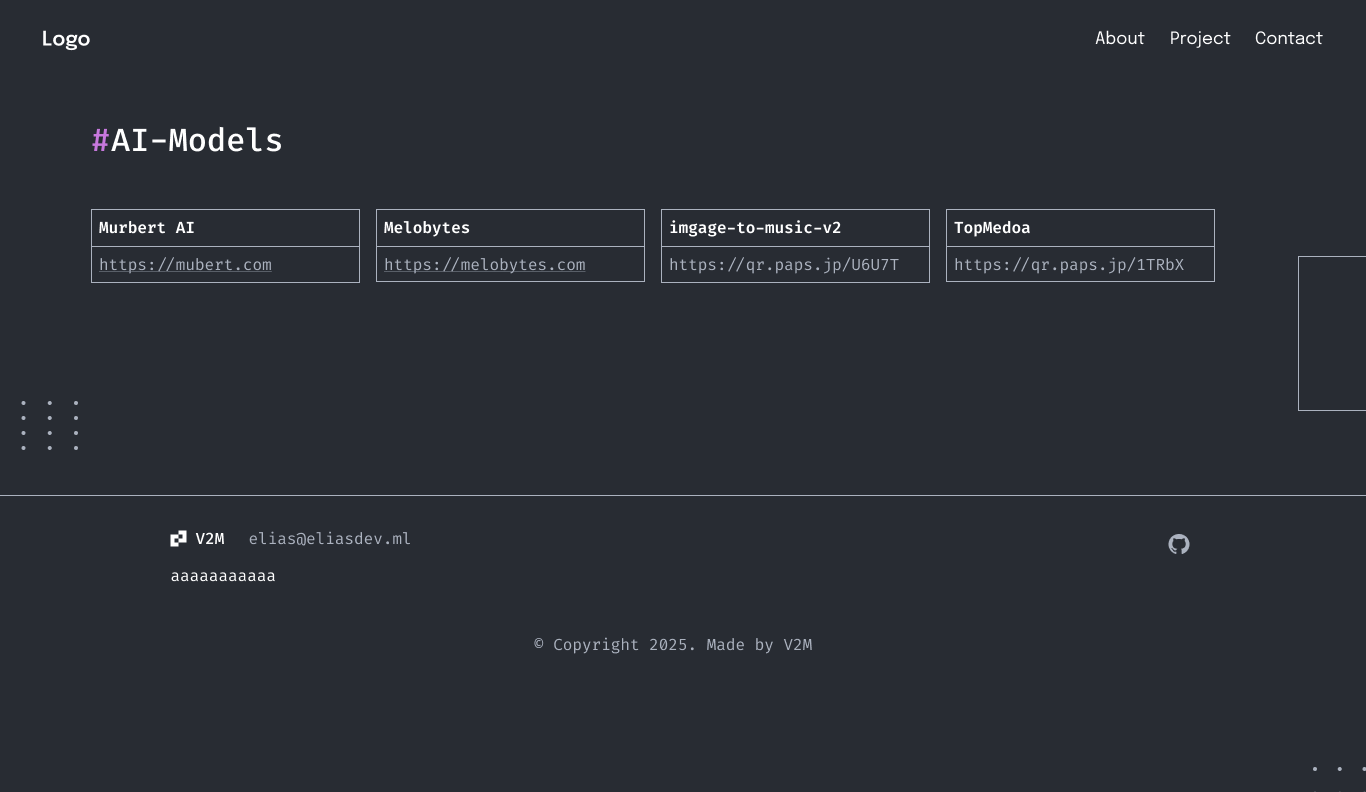1366x792 pixels.
Task: Select the TopMedoa card heading
Action: click(x=991, y=228)
